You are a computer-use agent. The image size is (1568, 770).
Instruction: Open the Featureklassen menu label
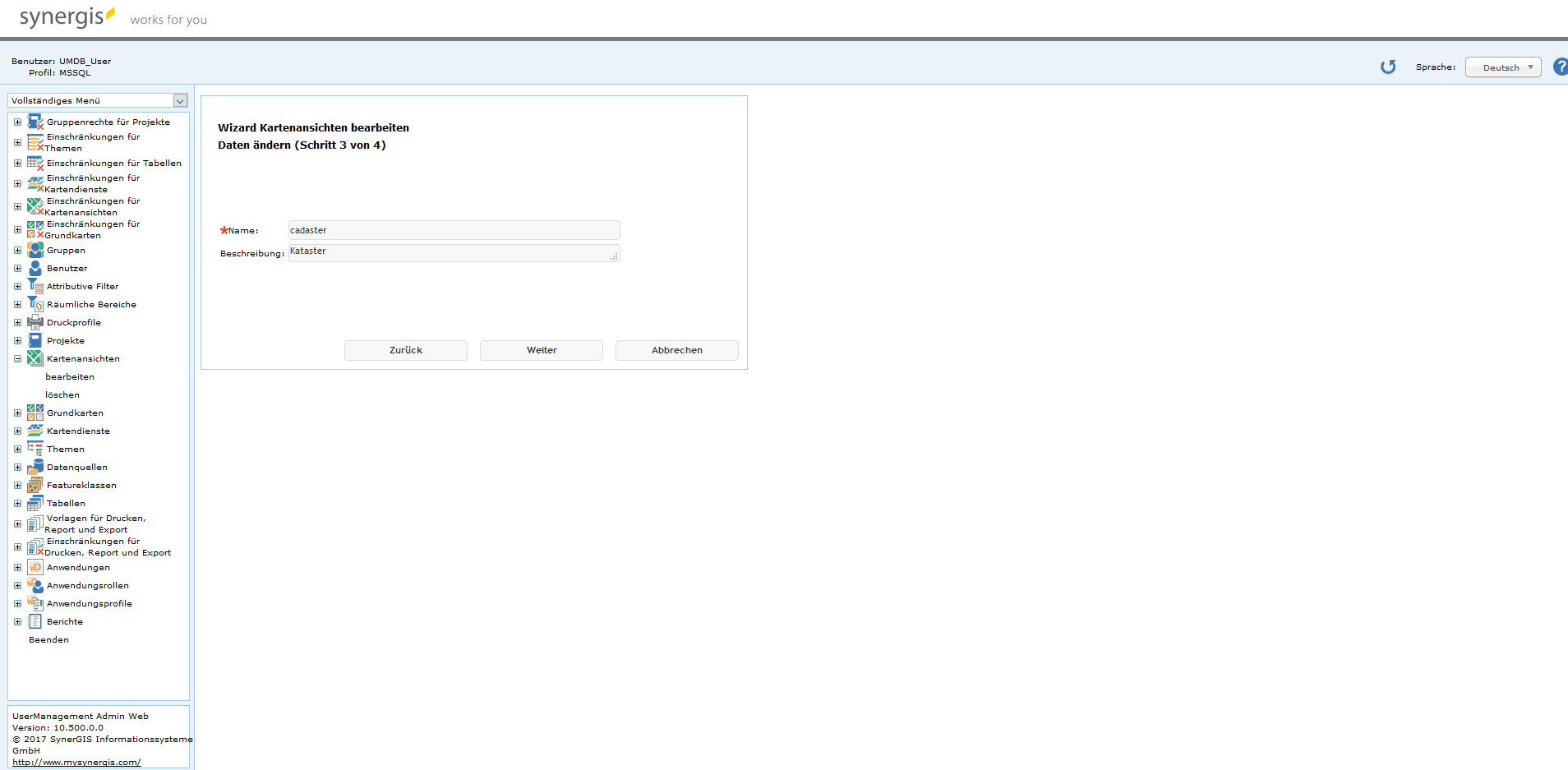pos(81,485)
